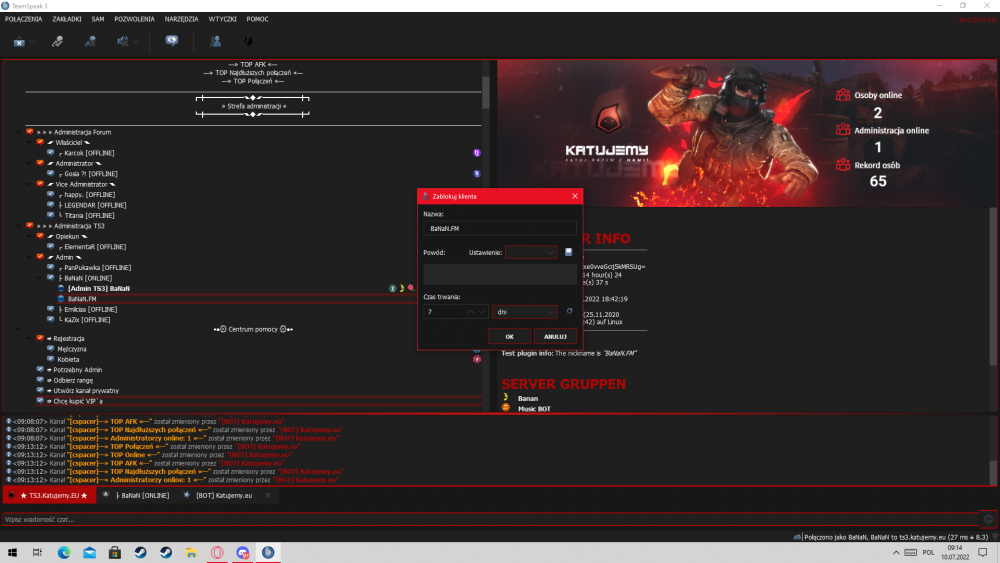Open the Ustawienie preset dropdown
This screenshot has width=1000, height=563.
point(531,252)
